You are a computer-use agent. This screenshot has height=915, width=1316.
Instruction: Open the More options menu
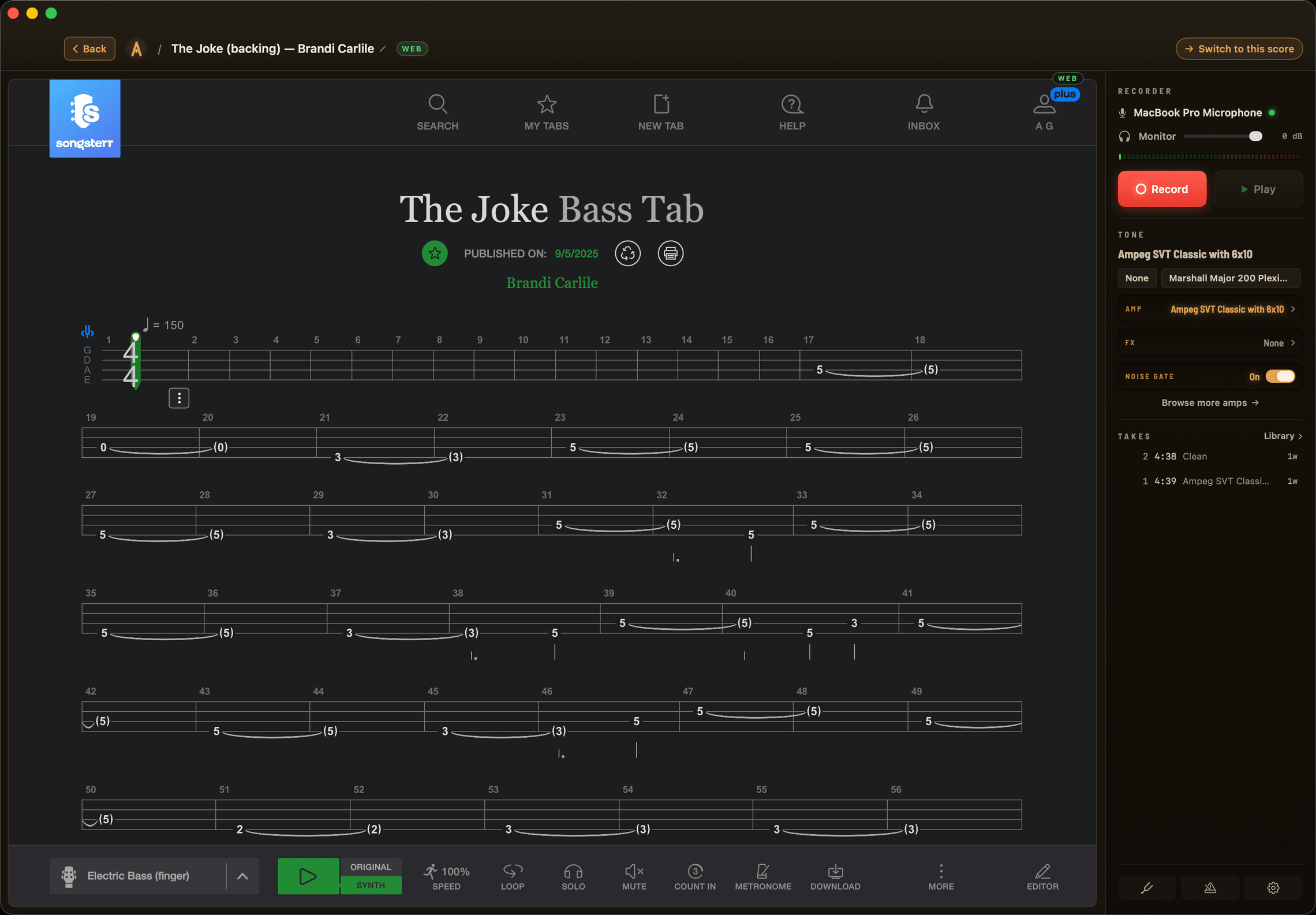pyautogui.click(x=941, y=877)
